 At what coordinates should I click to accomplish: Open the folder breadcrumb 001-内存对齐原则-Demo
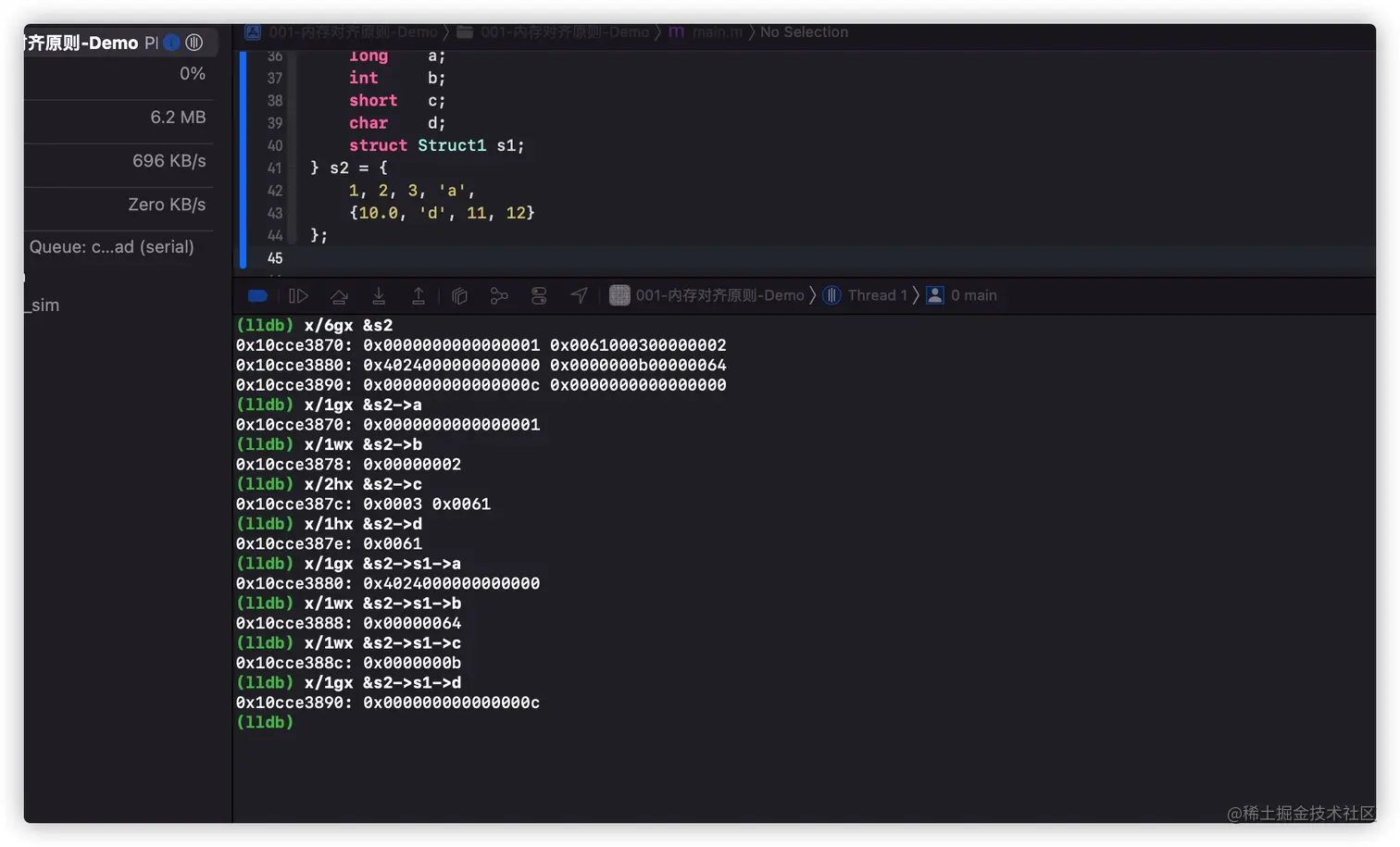click(x=553, y=32)
